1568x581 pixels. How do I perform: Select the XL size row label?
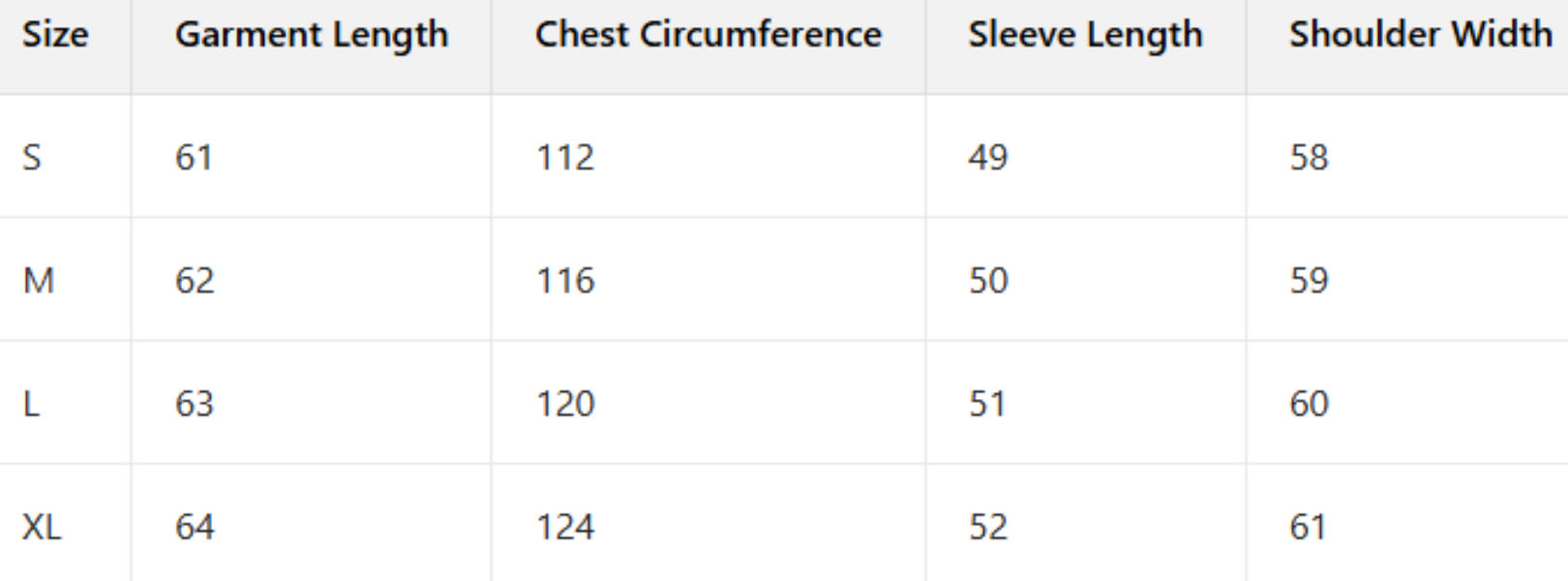(x=42, y=527)
